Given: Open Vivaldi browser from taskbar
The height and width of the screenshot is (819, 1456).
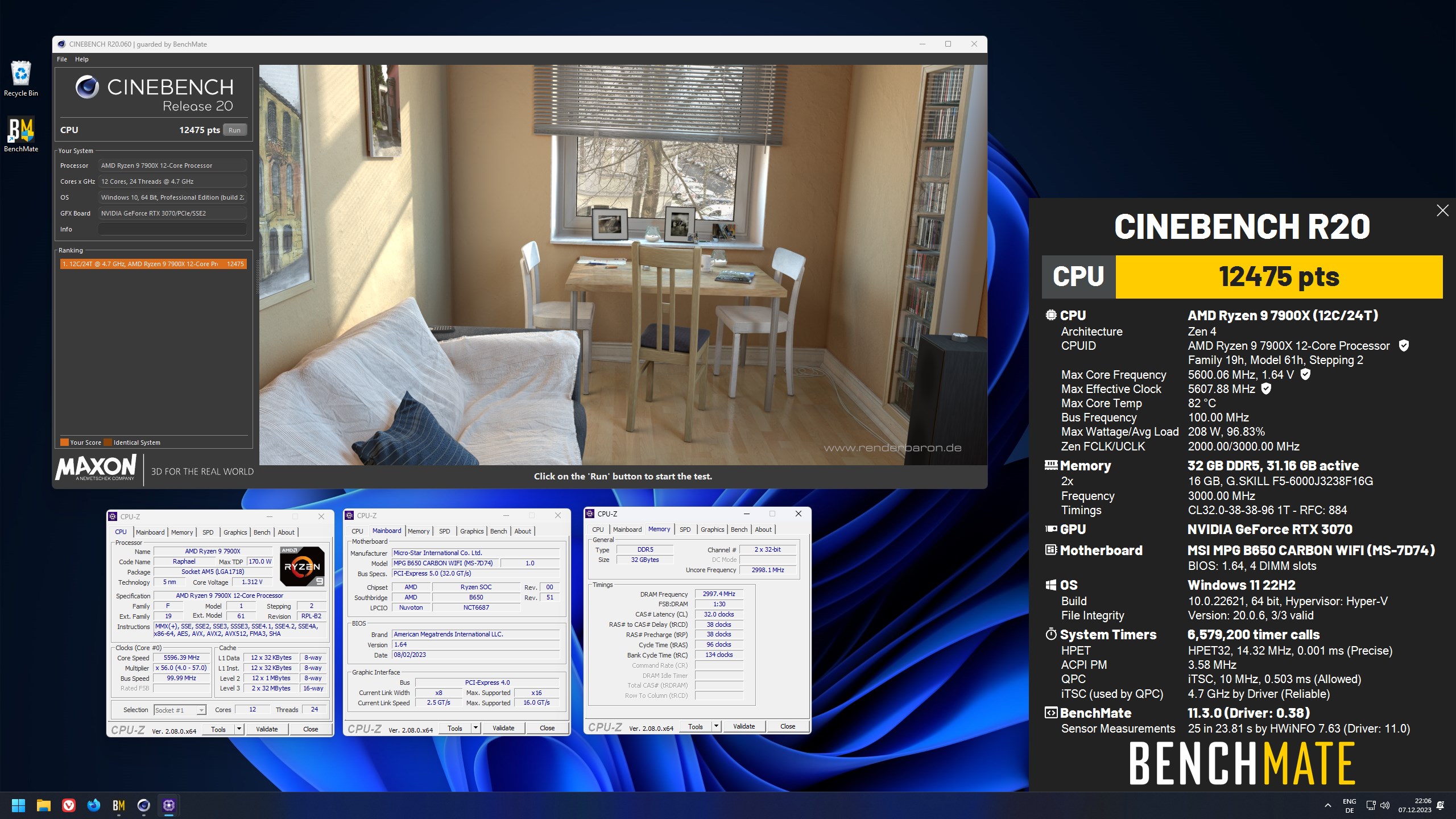Looking at the screenshot, I should tap(69, 805).
